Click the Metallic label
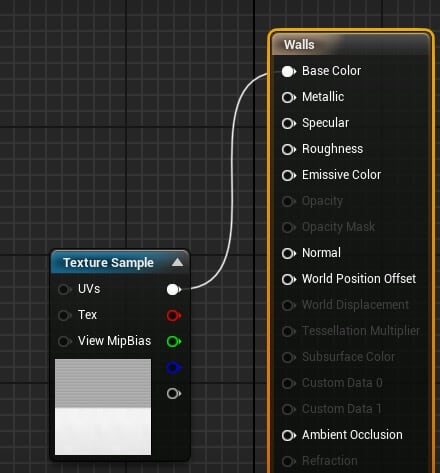This screenshot has height=473, width=440. click(x=323, y=97)
